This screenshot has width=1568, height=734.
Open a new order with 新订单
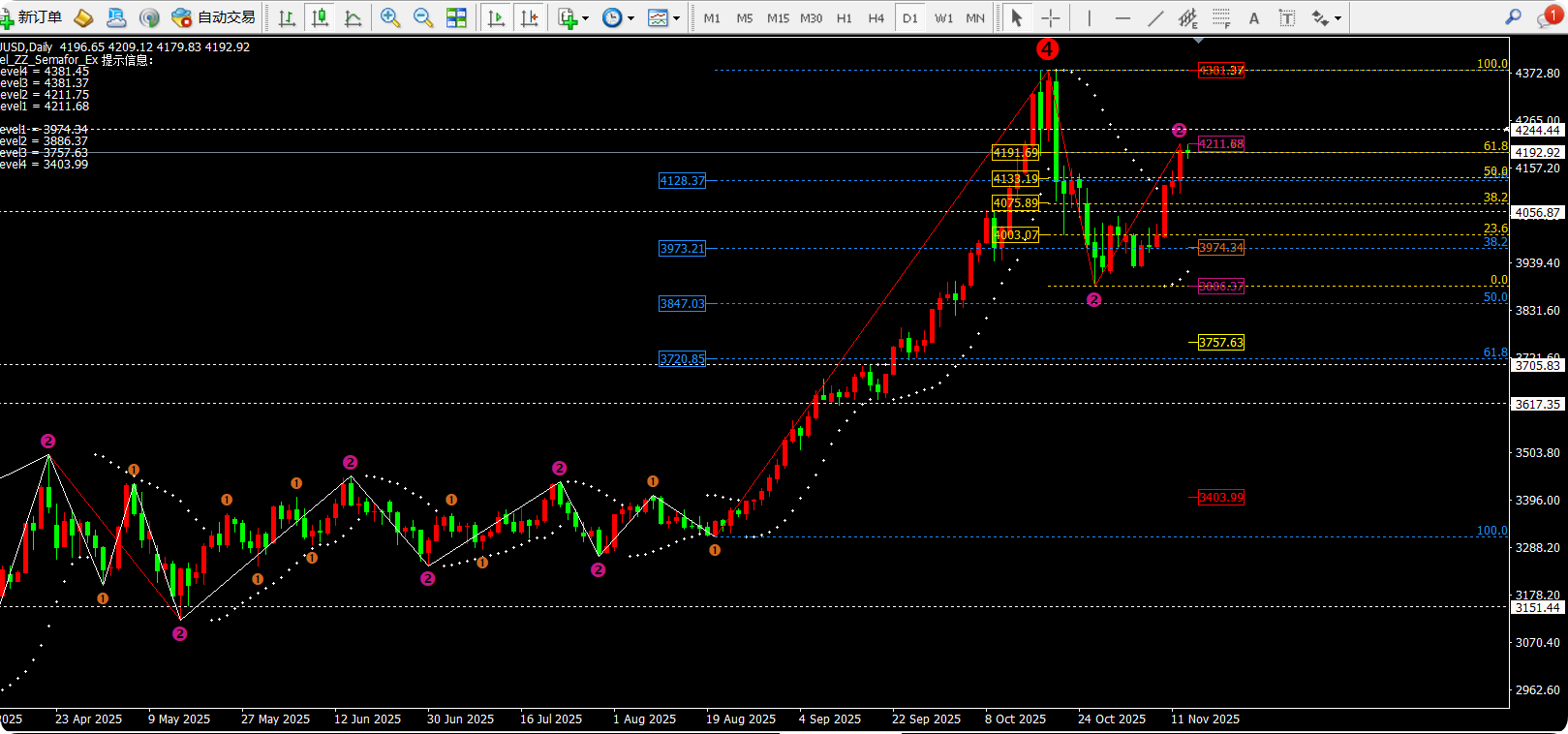(32, 17)
